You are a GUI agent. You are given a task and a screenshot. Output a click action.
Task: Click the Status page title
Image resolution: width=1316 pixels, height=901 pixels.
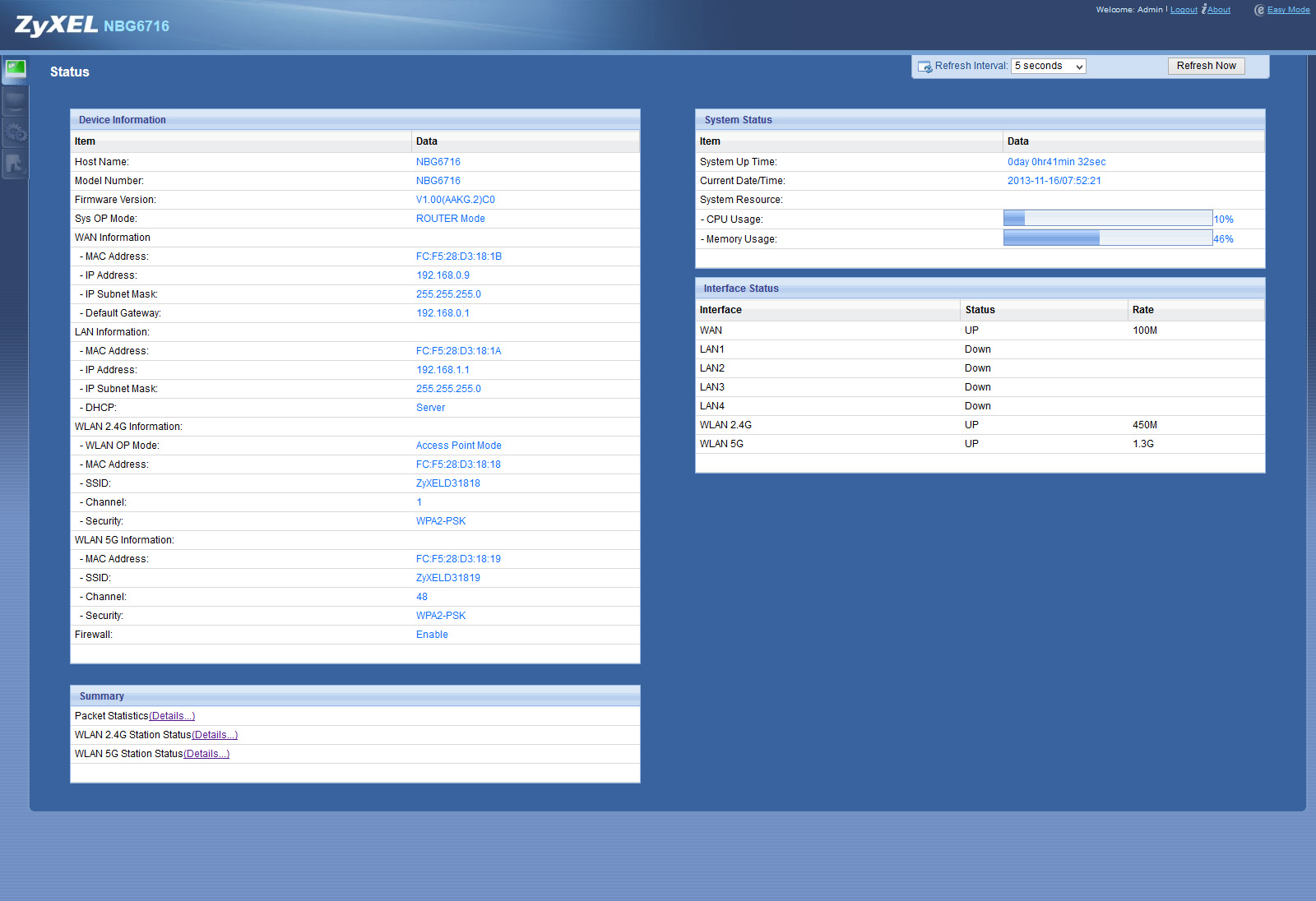tap(70, 72)
